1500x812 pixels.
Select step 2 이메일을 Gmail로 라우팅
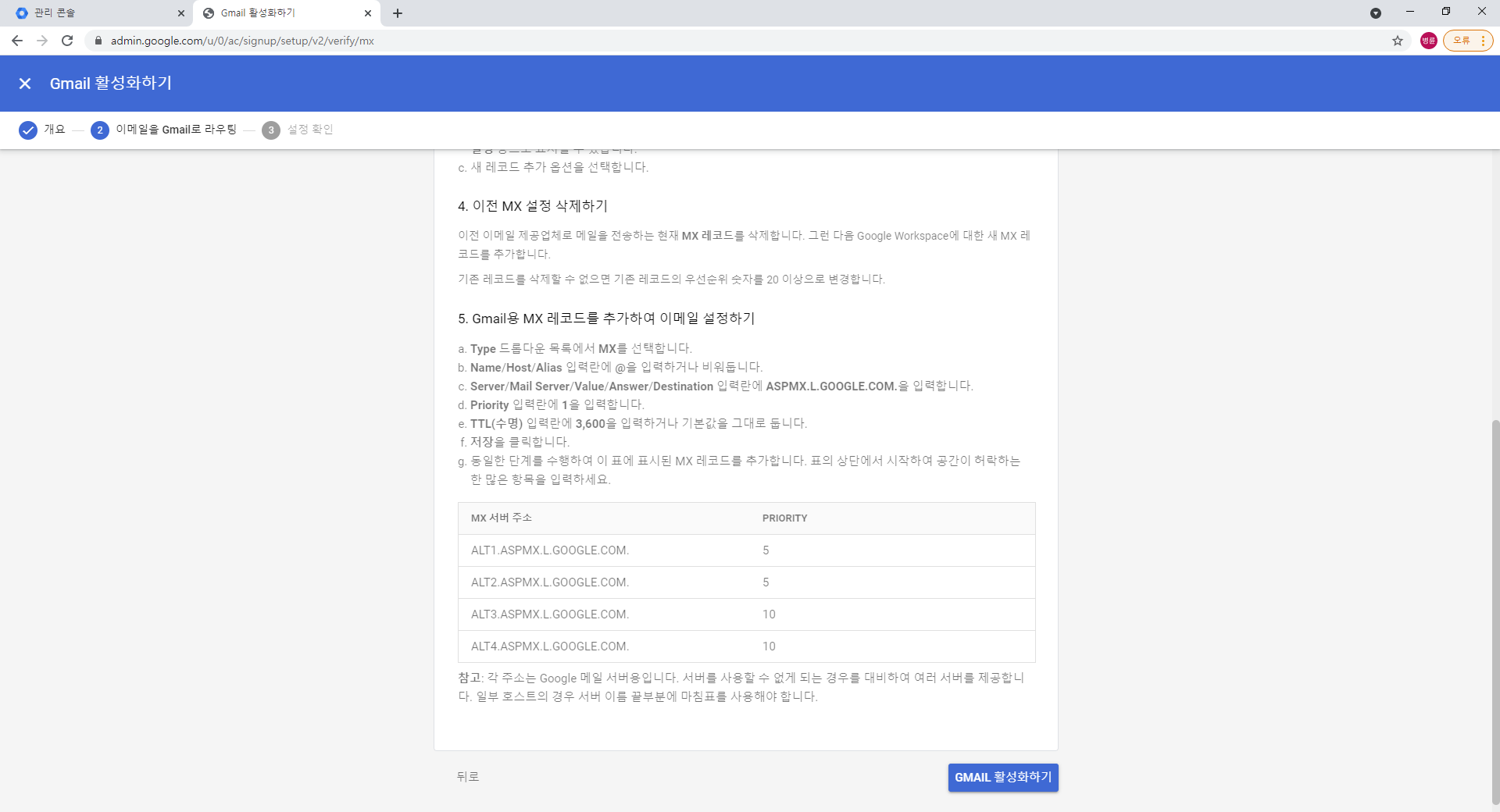(x=164, y=130)
